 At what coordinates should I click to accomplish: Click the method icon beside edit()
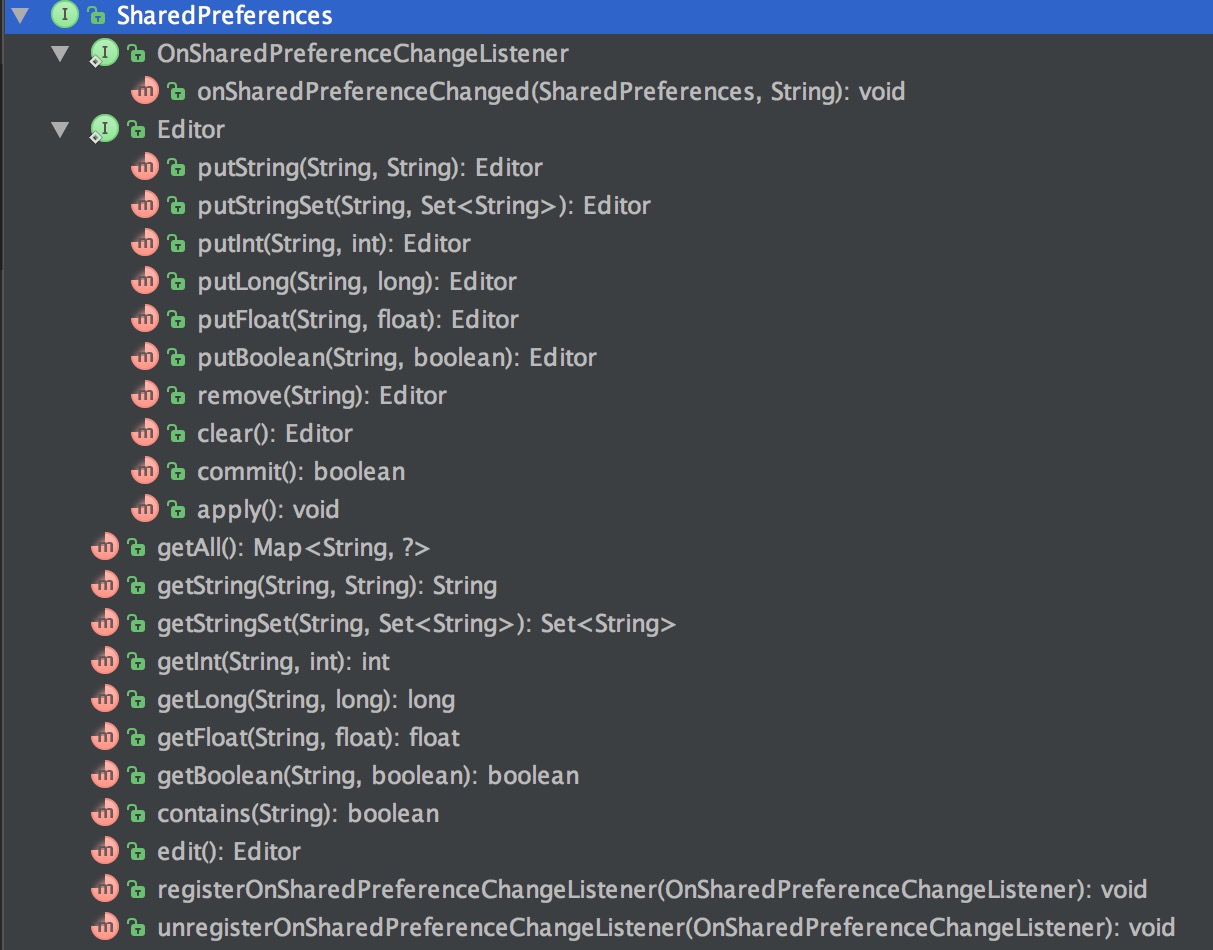[x=105, y=852]
